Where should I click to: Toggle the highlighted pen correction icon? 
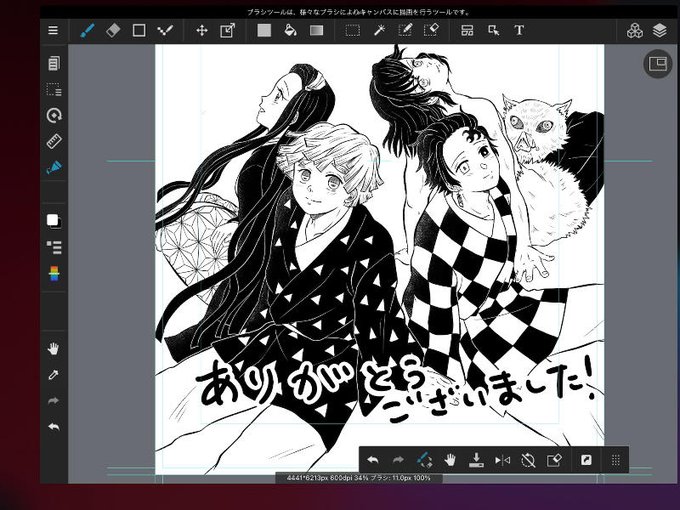[x=54, y=167]
